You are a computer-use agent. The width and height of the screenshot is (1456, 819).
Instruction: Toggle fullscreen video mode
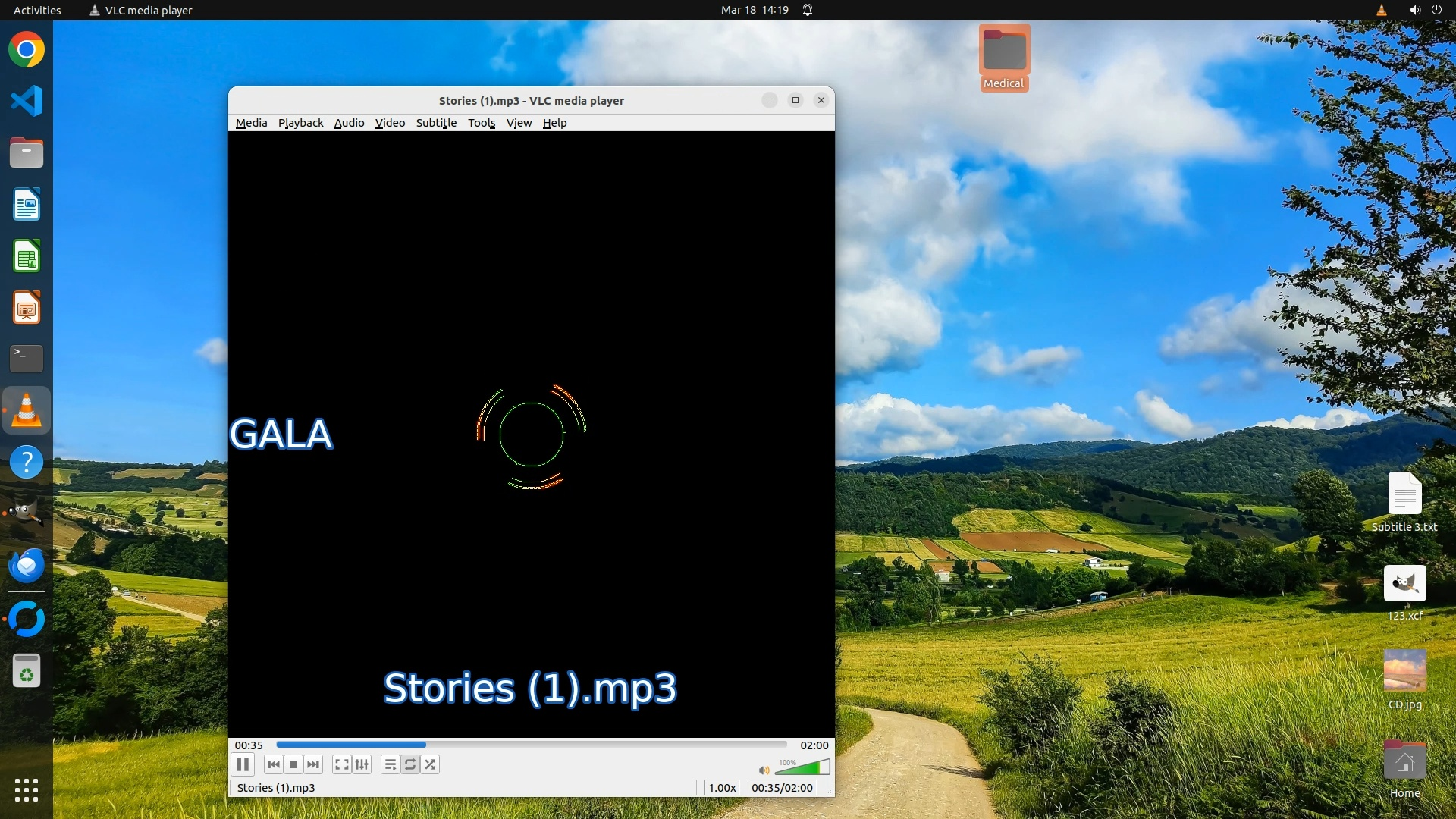pyautogui.click(x=342, y=764)
